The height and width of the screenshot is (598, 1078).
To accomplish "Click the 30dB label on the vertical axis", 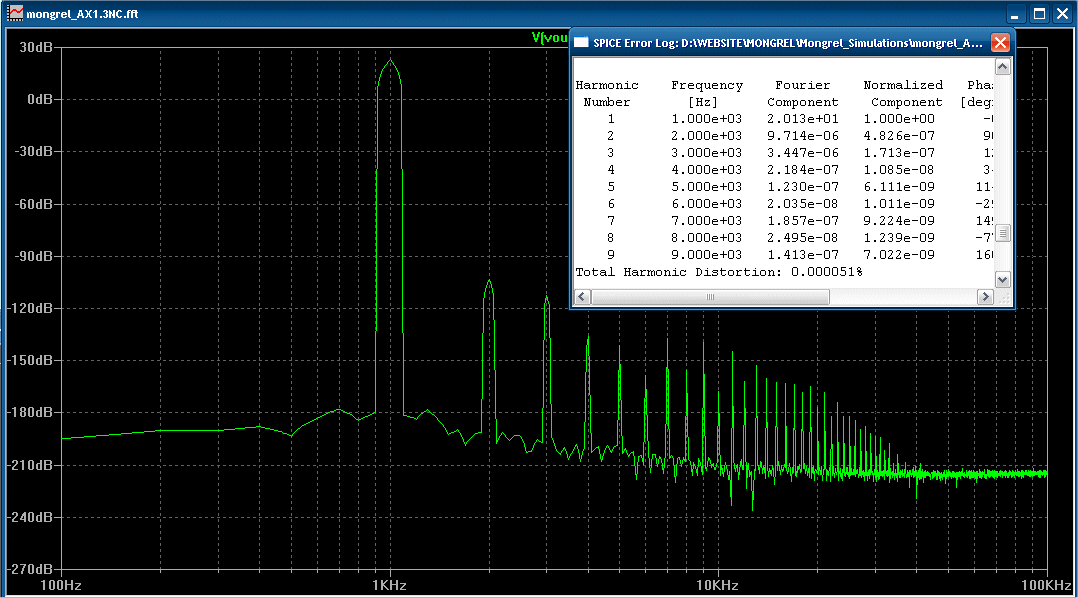I will coord(35,47).
